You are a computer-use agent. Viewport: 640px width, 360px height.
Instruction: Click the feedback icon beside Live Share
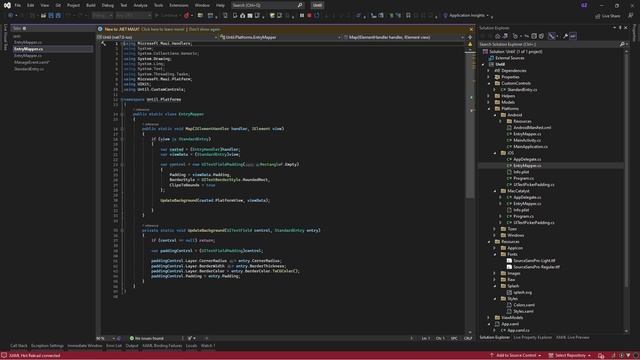(x=631, y=16)
